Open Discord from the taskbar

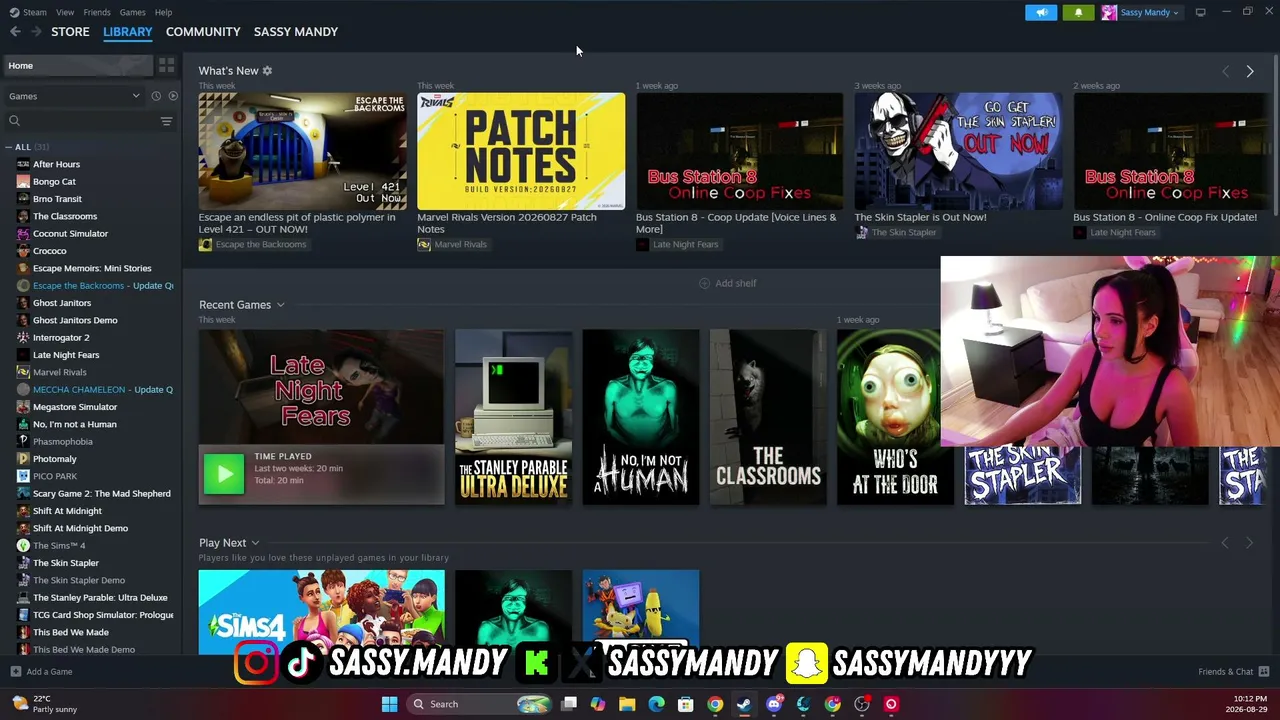coord(774,704)
